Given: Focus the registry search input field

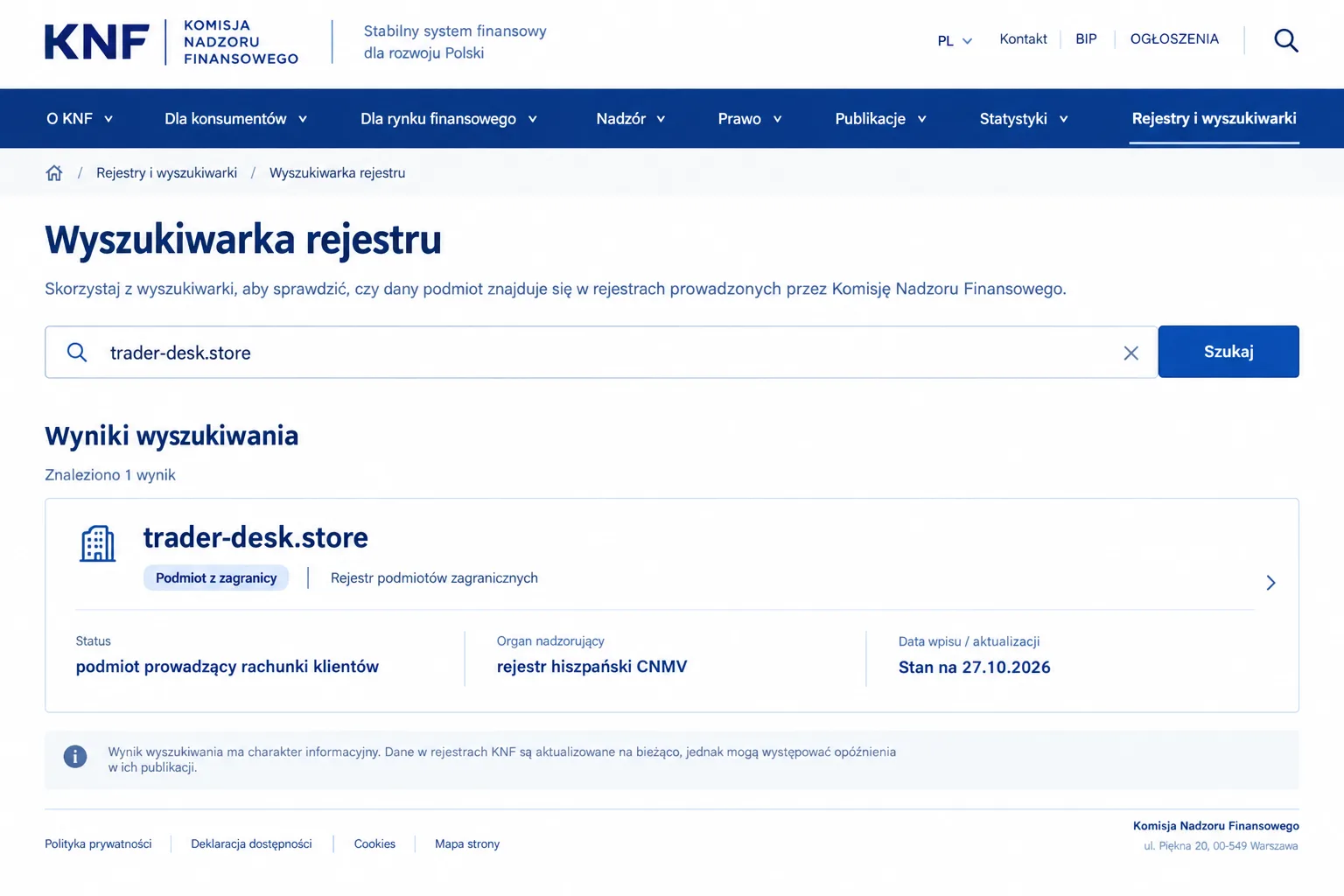Looking at the screenshot, I should (601, 353).
